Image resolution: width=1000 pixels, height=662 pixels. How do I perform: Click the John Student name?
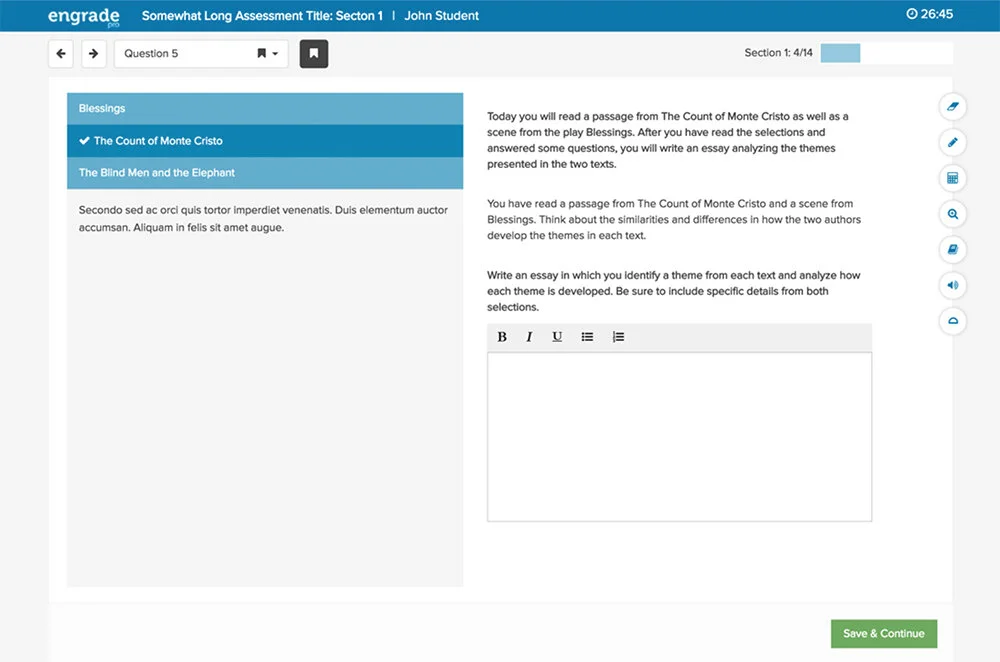(441, 15)
